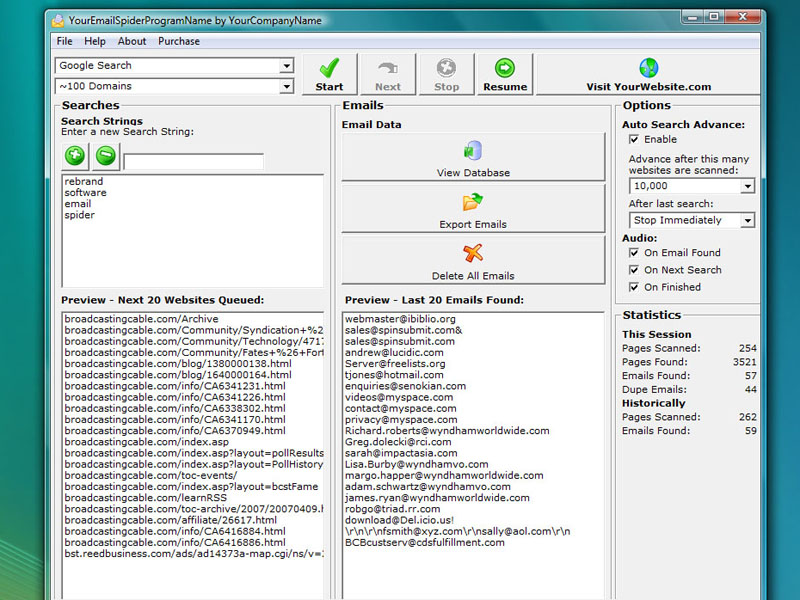Image resolution: width=800 pixels, height=600 pixels.
Task: Select queued site broadcastingcable.com/learnRSS
Action: pyautogui.click(x=145, y=498)
